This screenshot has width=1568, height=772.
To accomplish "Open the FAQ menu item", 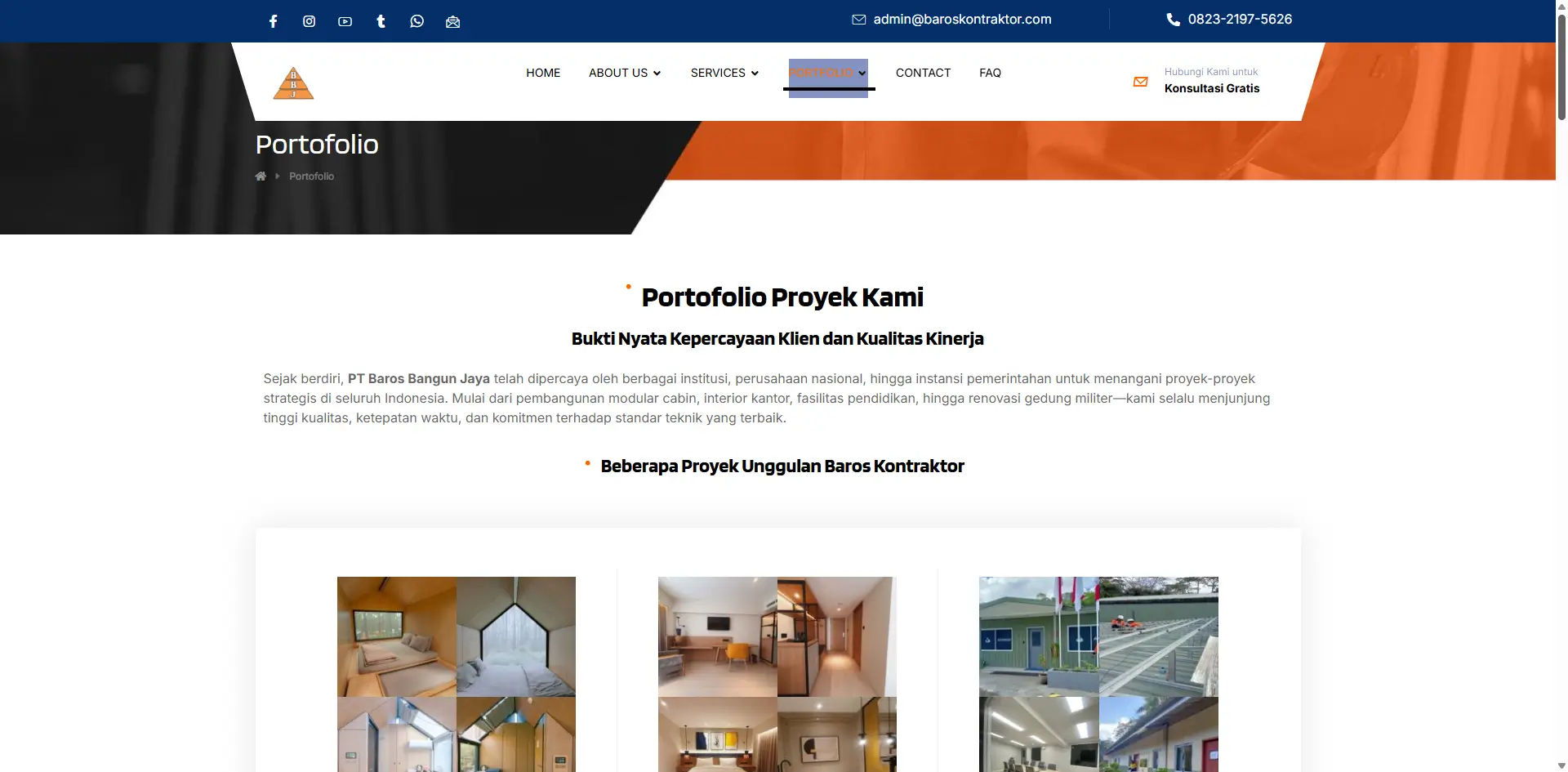I will (x=990, y=73).
